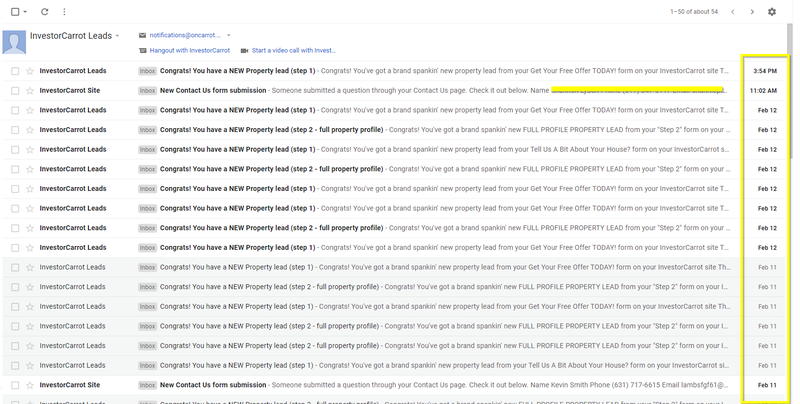Click the InvestorCarrot Site sender at 11:02 AM
Image resolution: width=800 pixels, height=404 pixels.
point(70,91)
